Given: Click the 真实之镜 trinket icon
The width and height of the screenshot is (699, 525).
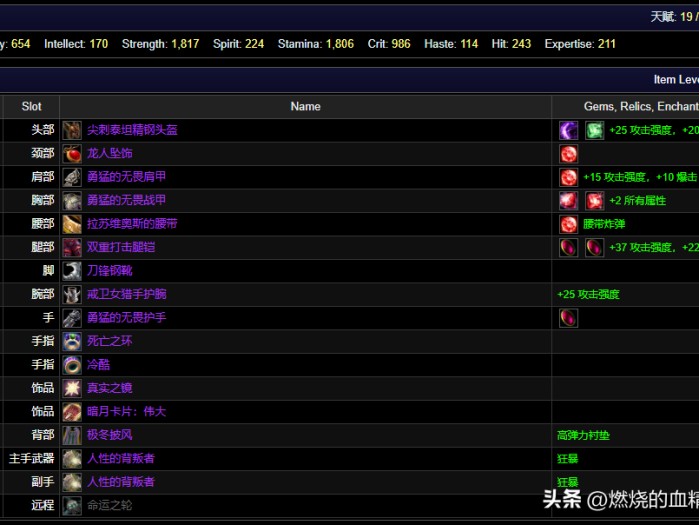Looking at the screenshot, I should tap(72, 388).
